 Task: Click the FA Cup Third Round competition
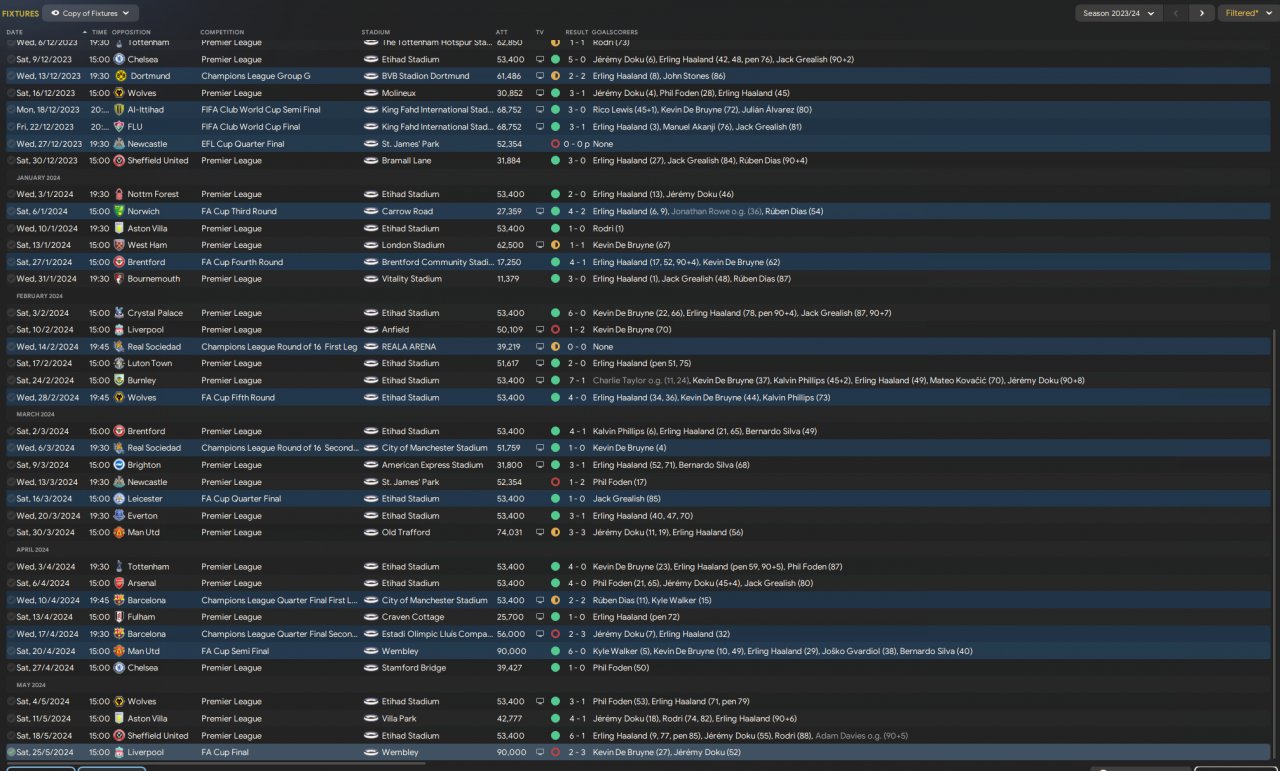point(239,211)
